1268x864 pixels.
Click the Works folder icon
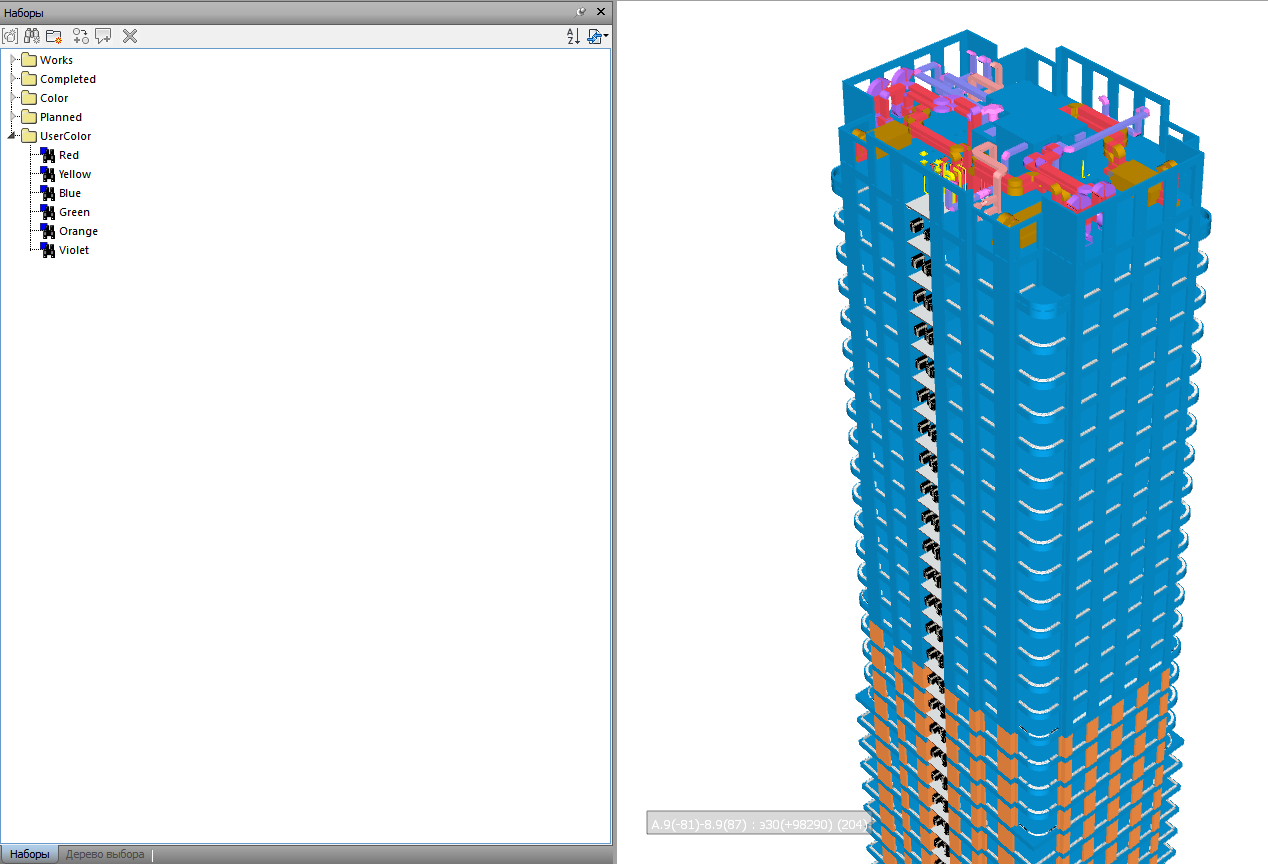(29, 60)
